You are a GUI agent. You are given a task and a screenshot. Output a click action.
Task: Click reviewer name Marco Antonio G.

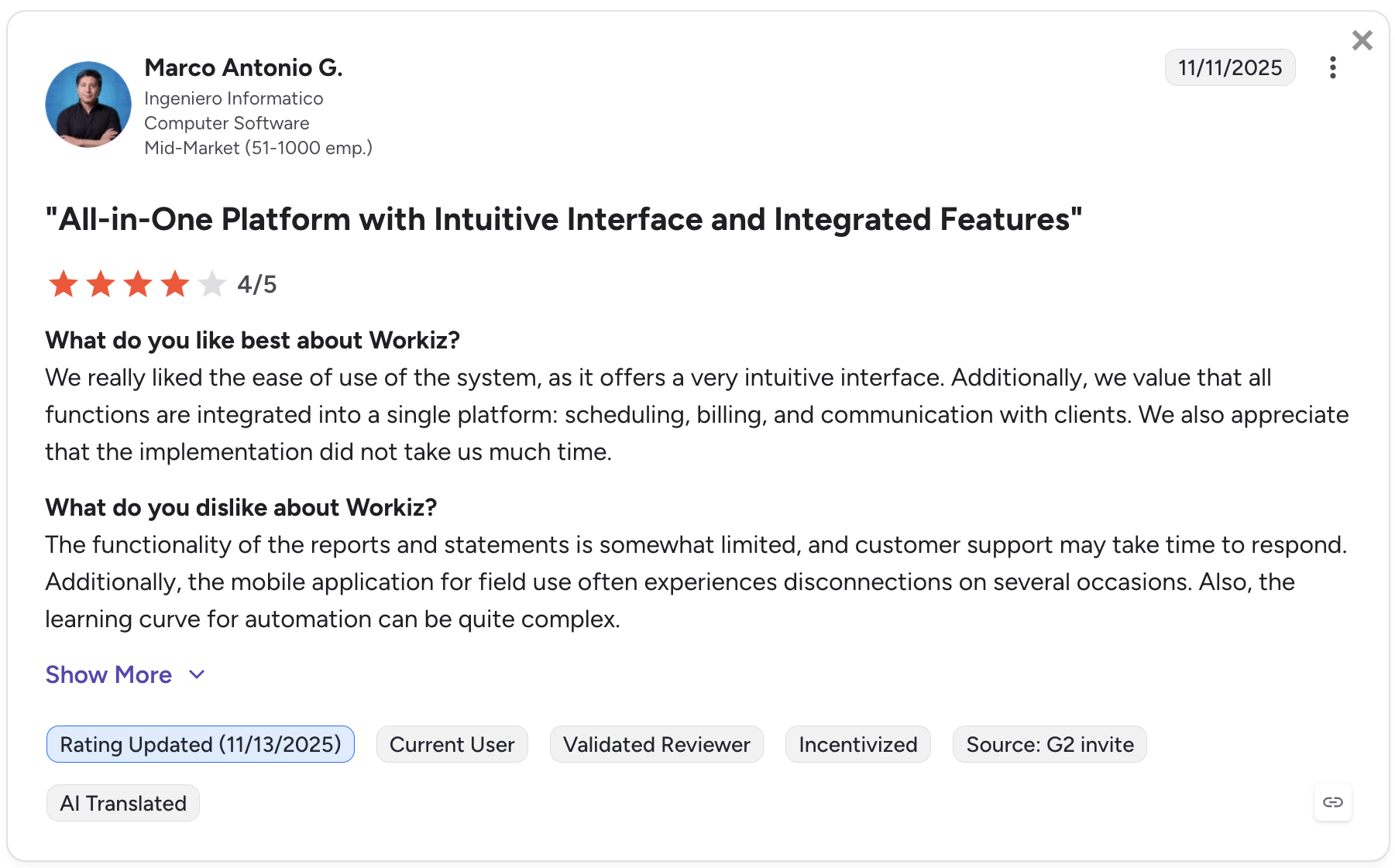[x=243, y=67]
